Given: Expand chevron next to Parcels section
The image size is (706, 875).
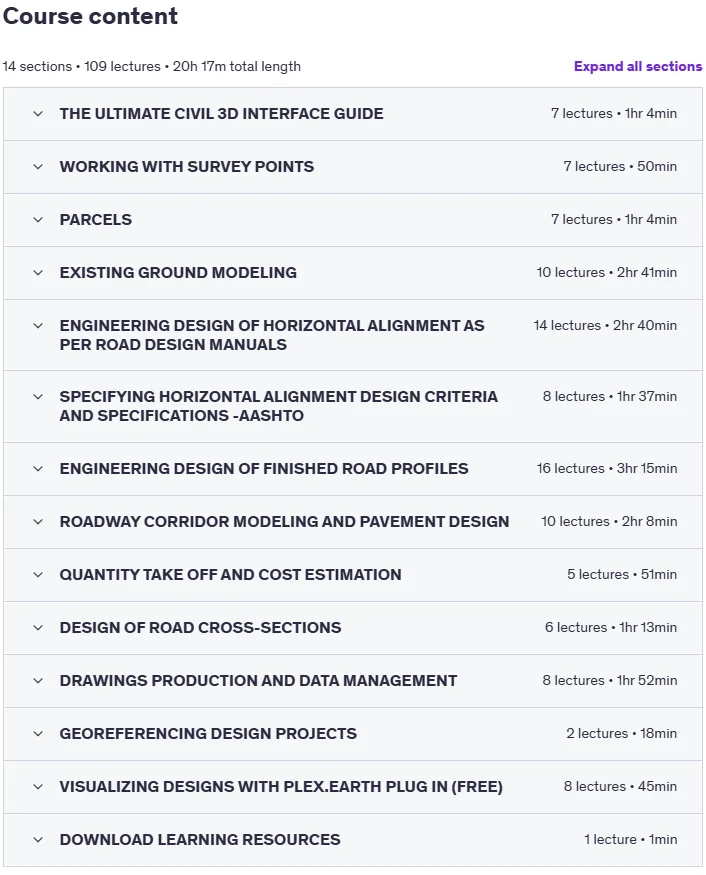Looking at the screenshot, I should tap(38, 220).
